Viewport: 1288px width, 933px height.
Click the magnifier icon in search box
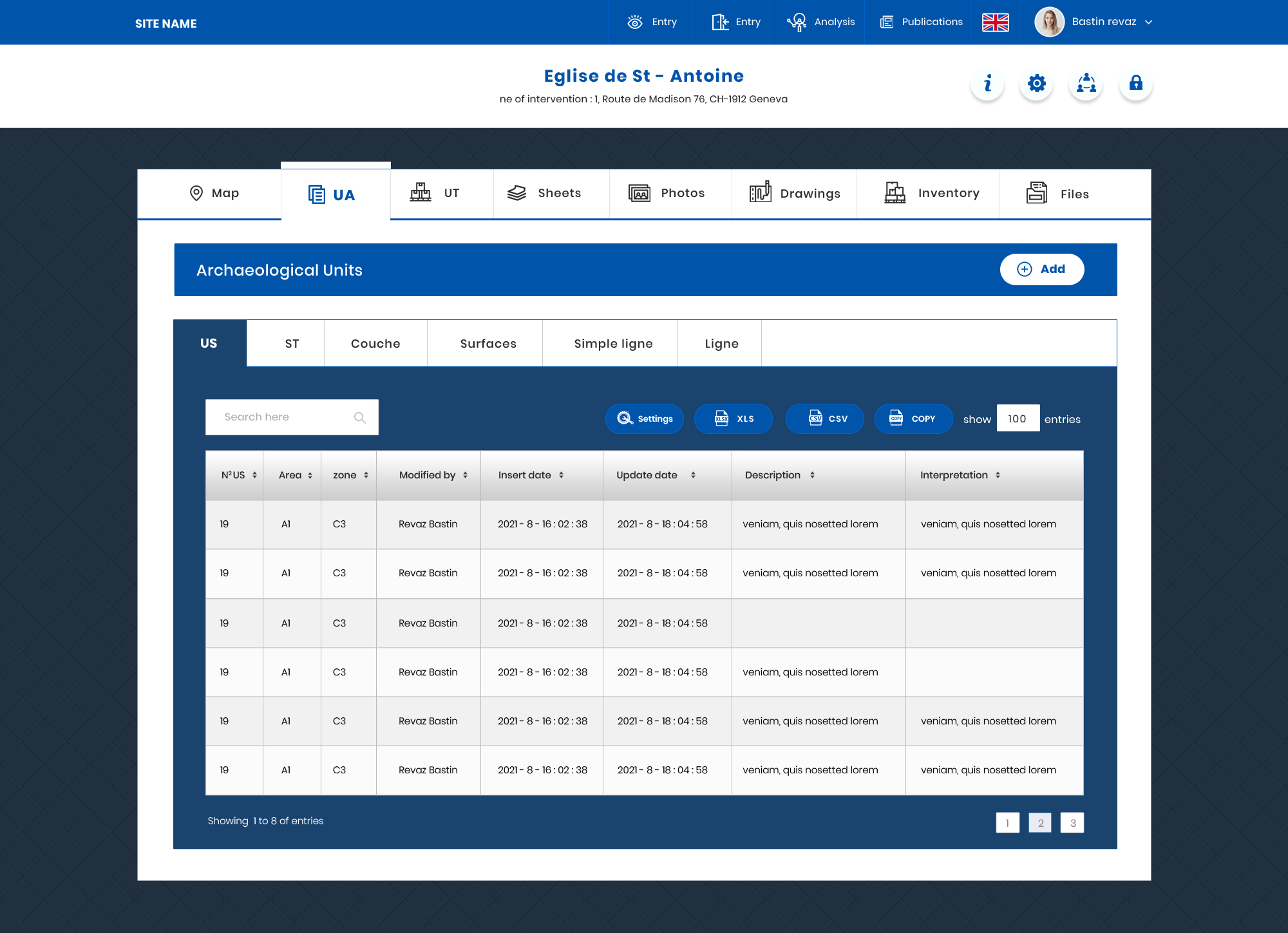(x=360, y=418)
